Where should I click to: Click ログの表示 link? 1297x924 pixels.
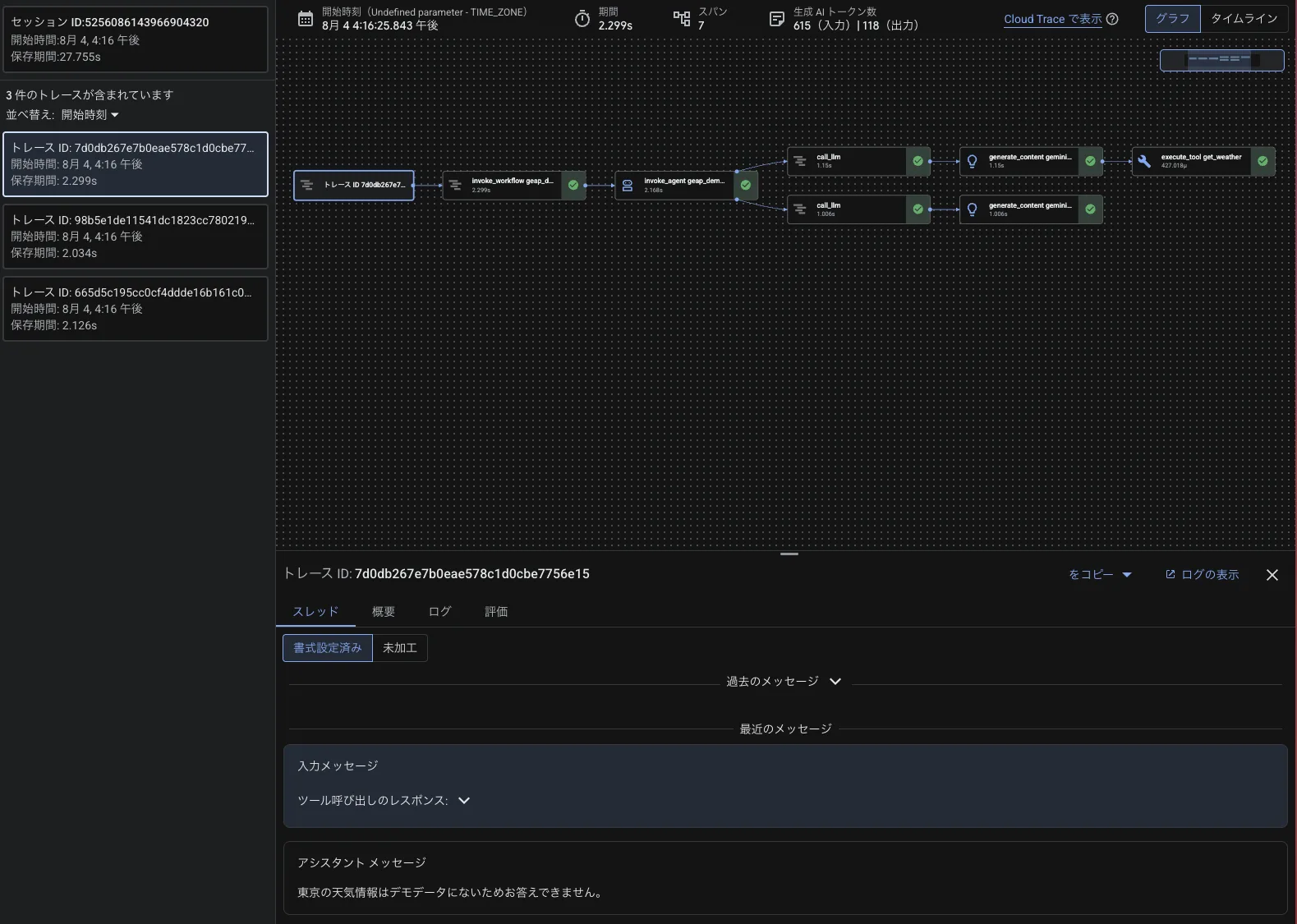click(1210, 575)
